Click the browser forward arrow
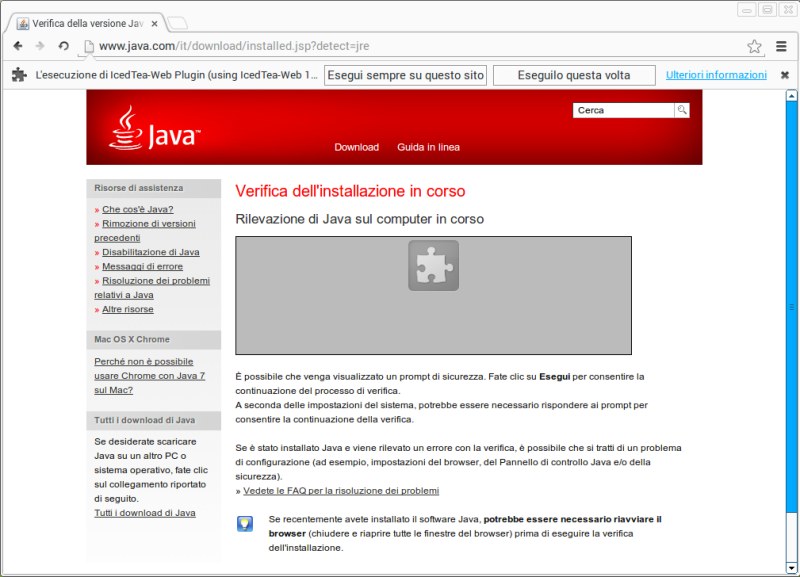The image size is (800, 577). click(40, 46)
